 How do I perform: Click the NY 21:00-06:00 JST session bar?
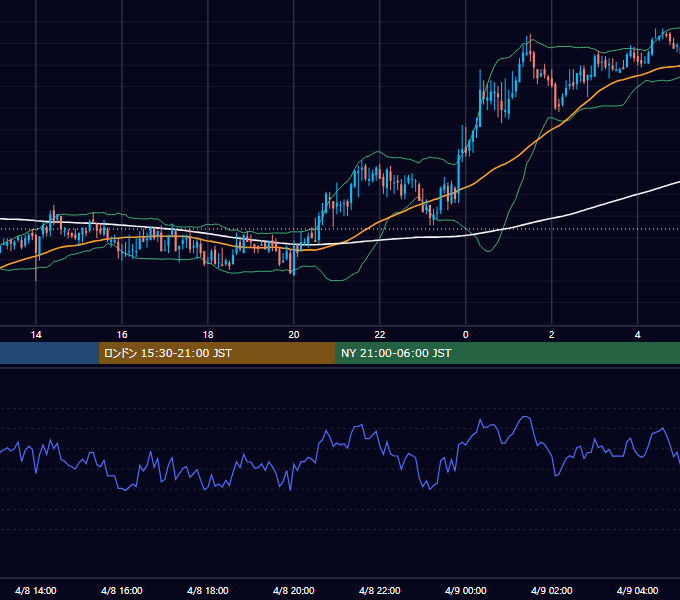pyautogui.click(x=507, y=353)
